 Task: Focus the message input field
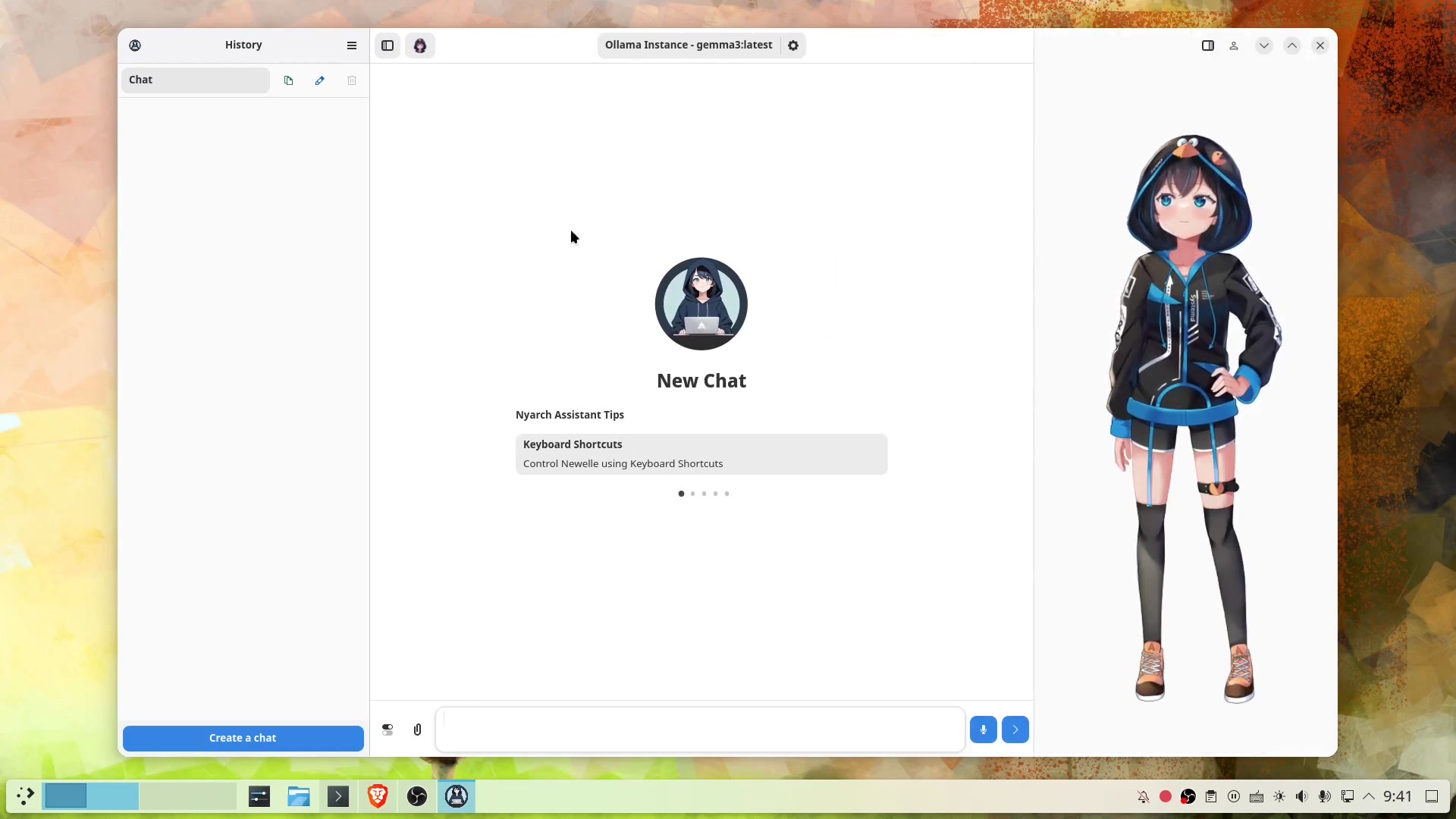click(x=700, y=730)
